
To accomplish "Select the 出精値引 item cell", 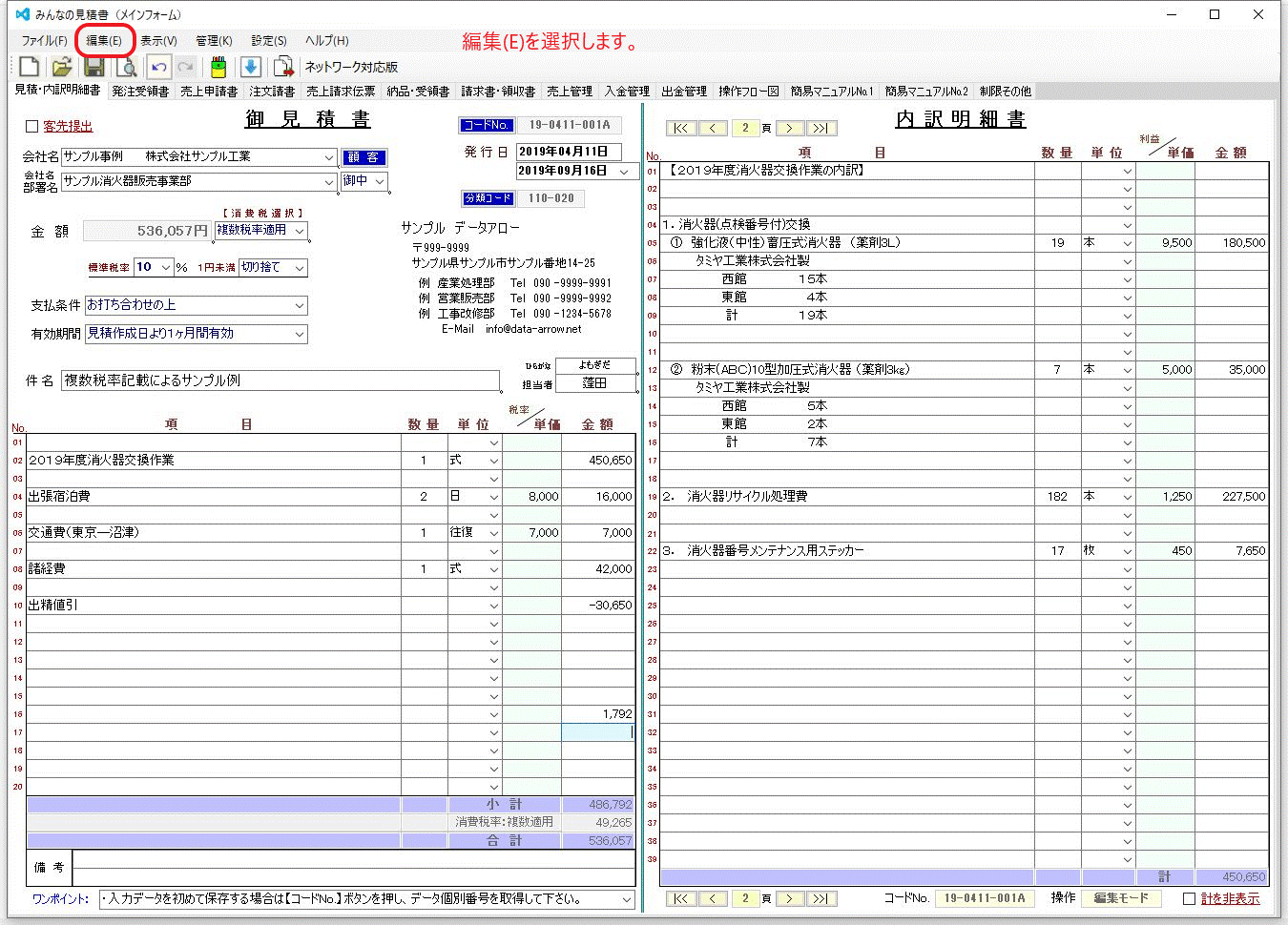I will click(x=214, y=606).
